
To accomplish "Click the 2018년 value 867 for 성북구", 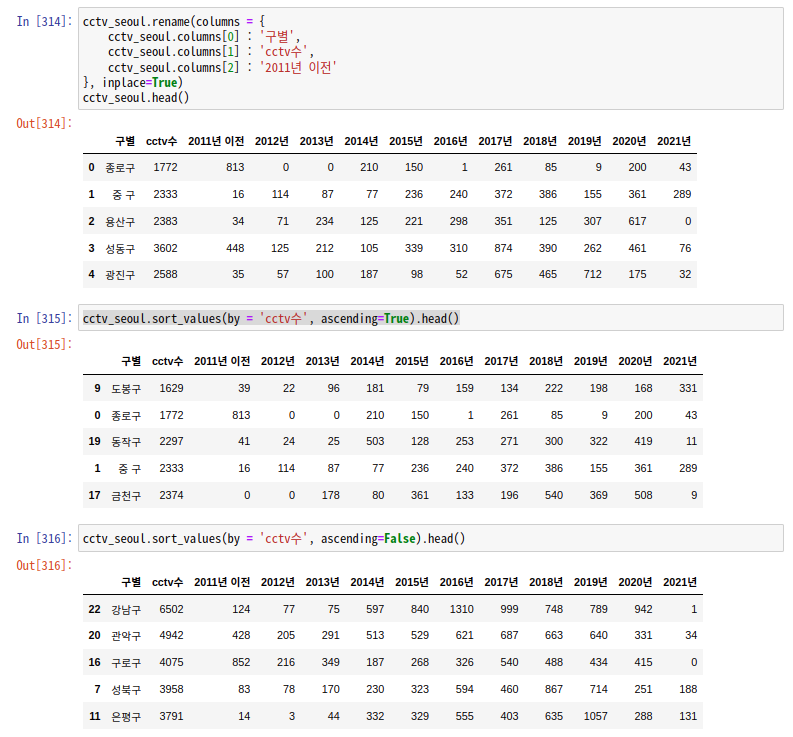I will [x=554, y=689].
